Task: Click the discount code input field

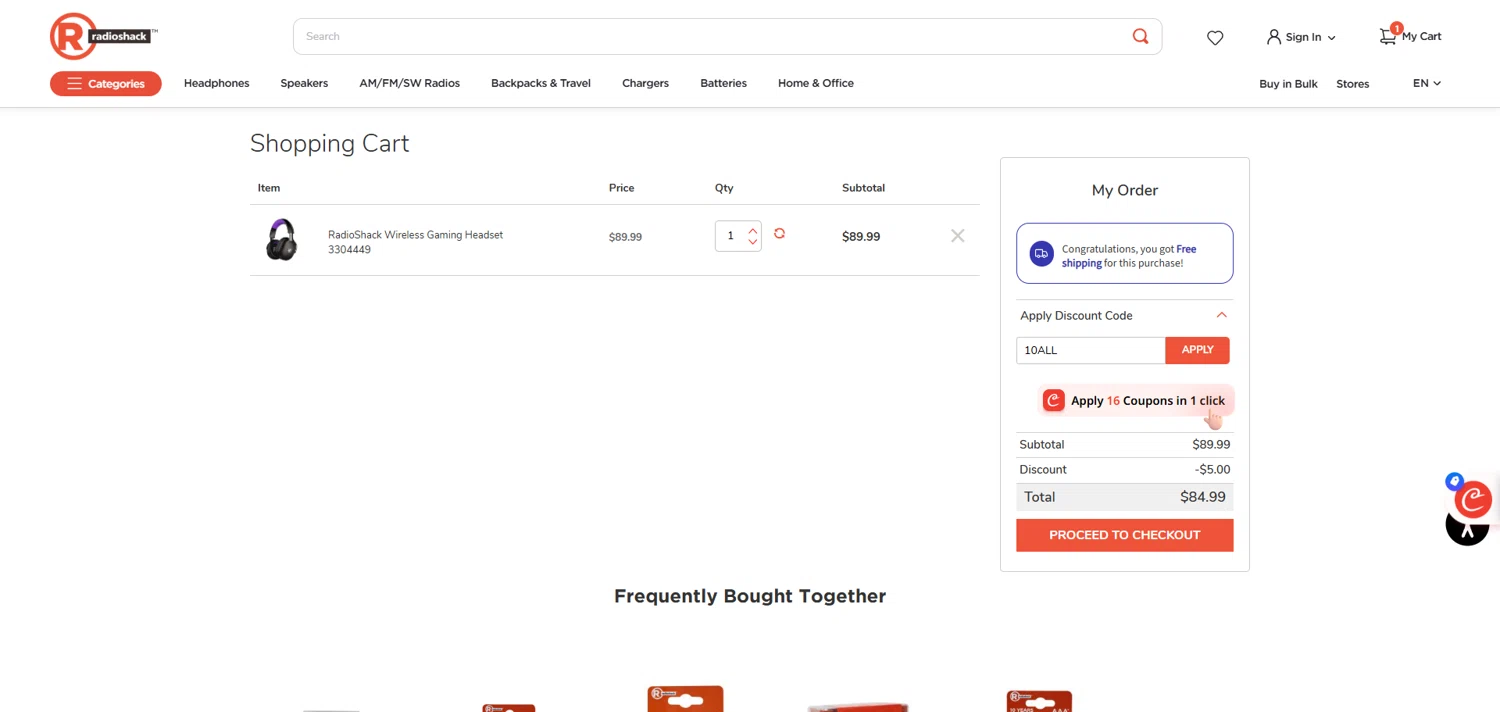Action: point(1091,350)
